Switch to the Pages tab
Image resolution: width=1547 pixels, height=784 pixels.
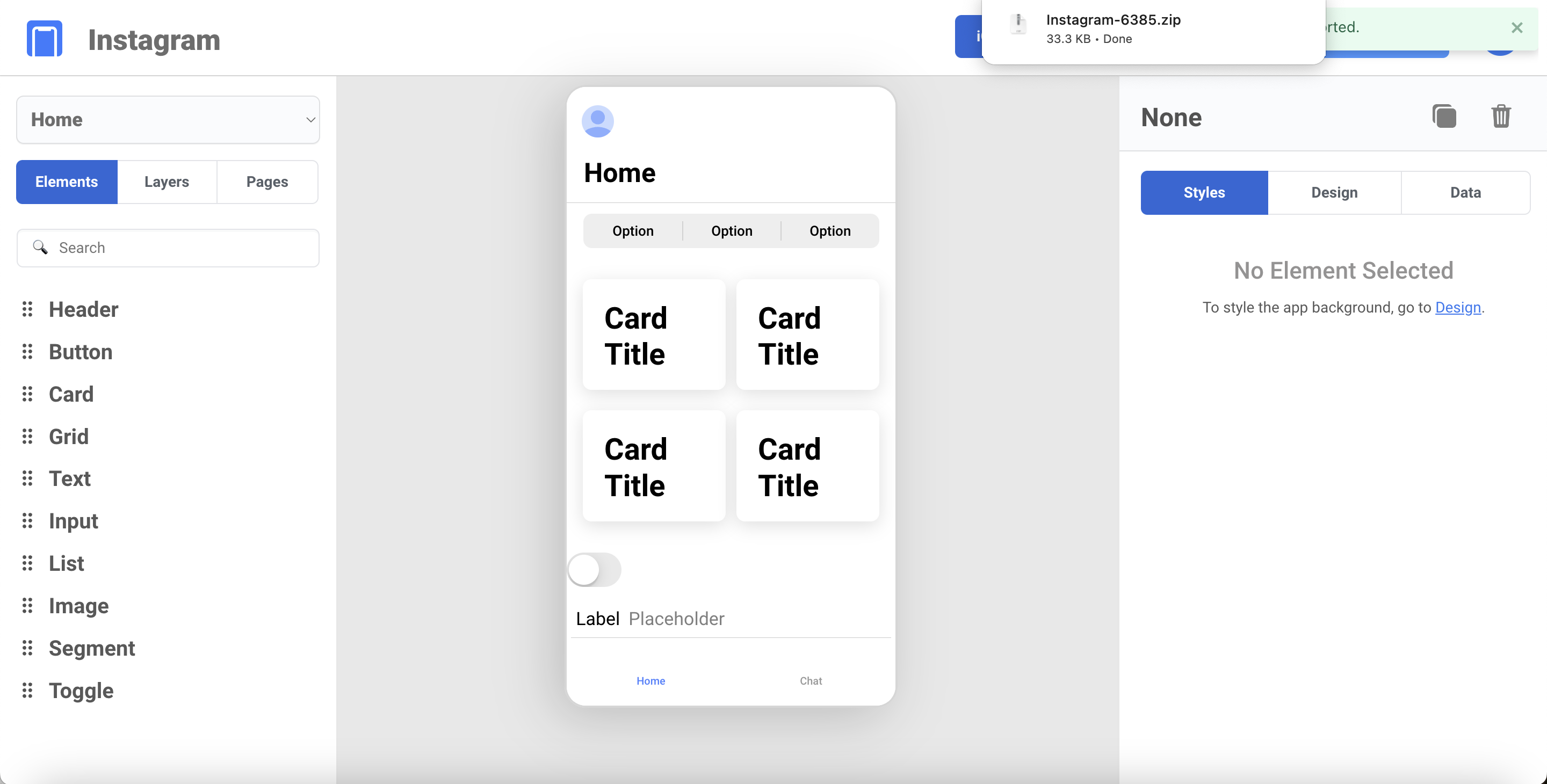click(x=267, y=181)
